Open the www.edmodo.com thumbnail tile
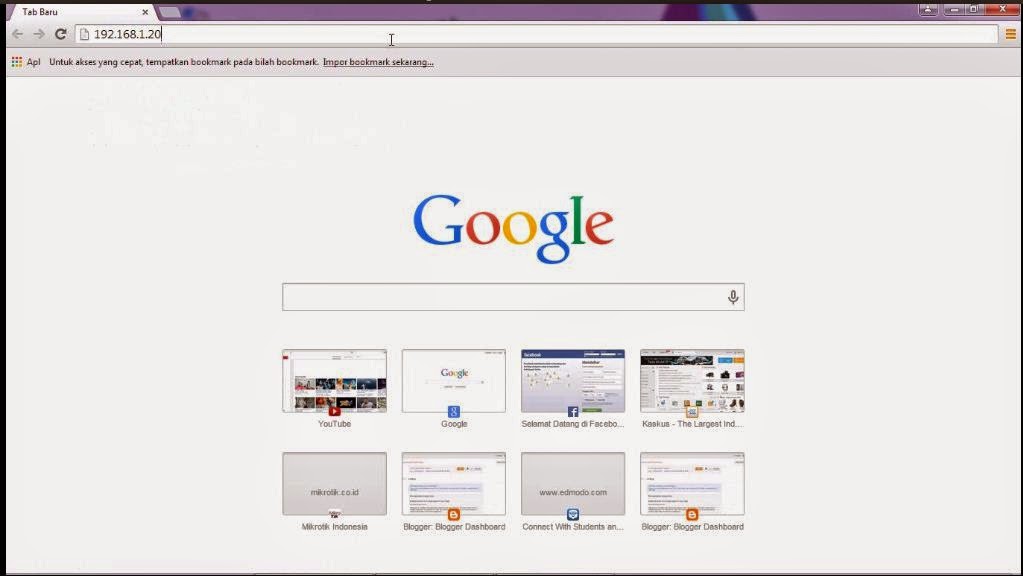Screen dimensions: 1023x576 point(573,484)
